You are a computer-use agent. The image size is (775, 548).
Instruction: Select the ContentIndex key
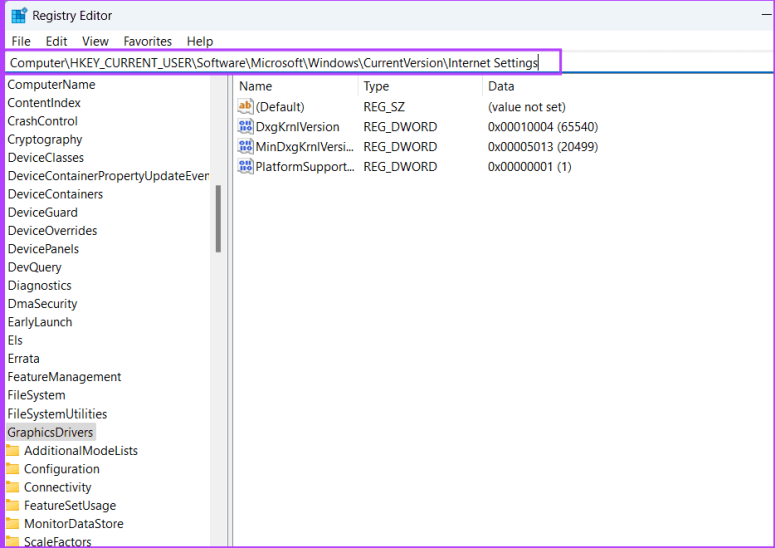(x=44, y=103)
